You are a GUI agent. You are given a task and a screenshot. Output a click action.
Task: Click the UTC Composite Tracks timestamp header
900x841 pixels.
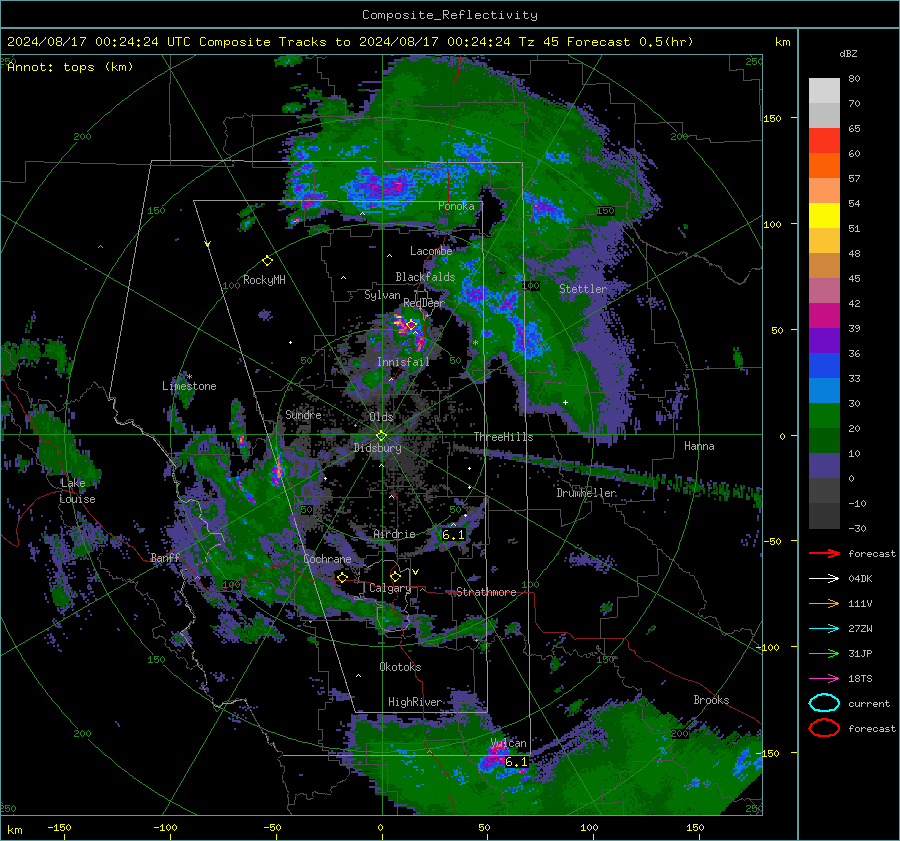tap(350, 42)
